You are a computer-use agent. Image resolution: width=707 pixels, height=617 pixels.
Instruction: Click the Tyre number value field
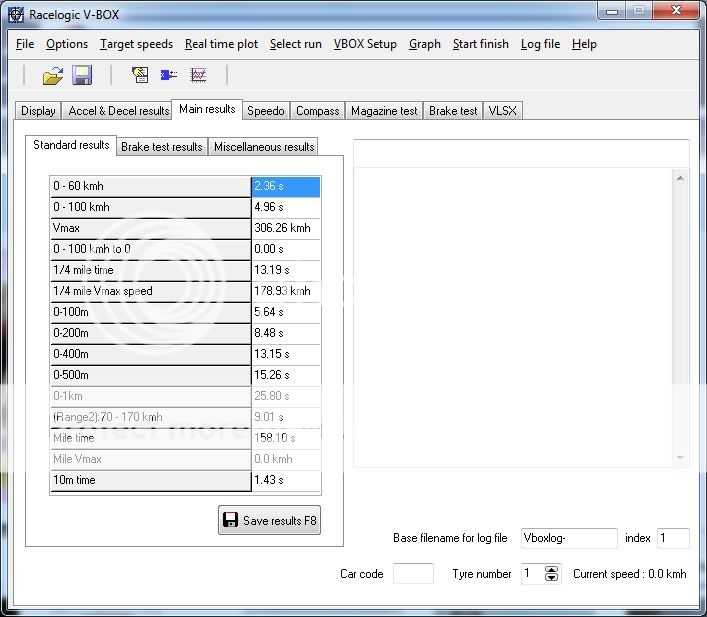pos(533,574)
